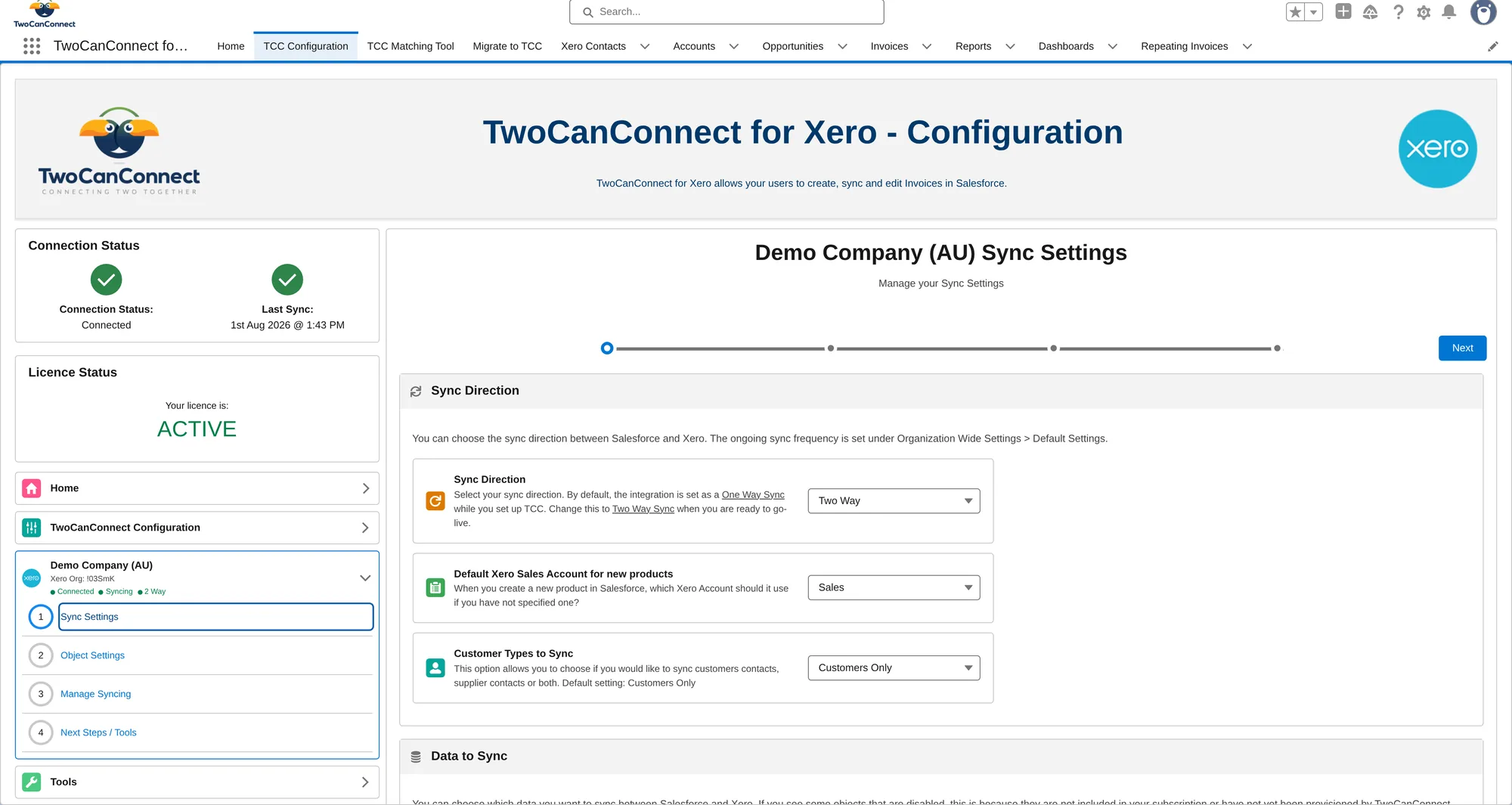Open the Object Settings step link

[x=92, y=655]
